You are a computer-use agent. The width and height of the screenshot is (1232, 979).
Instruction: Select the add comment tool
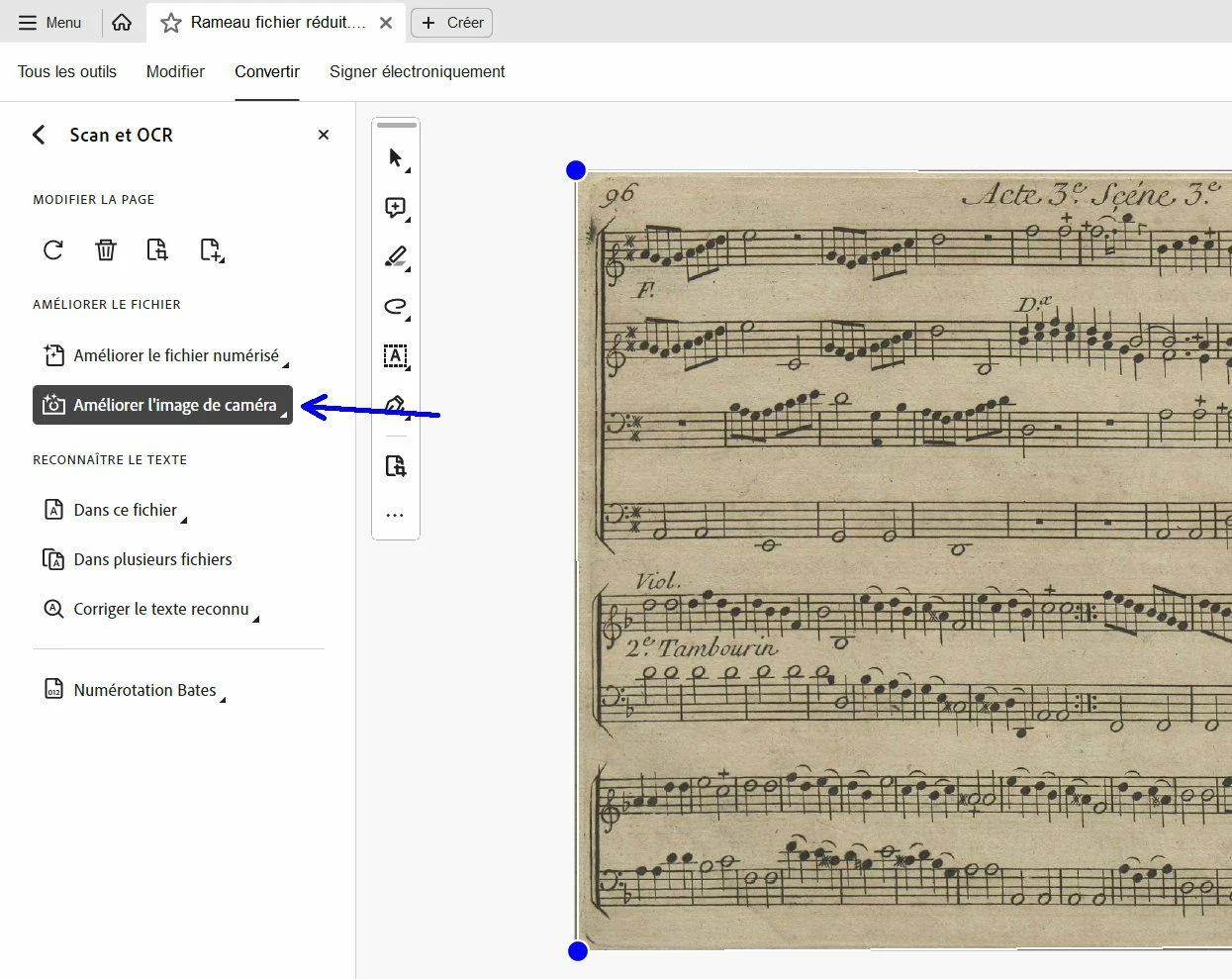point(396,208)
